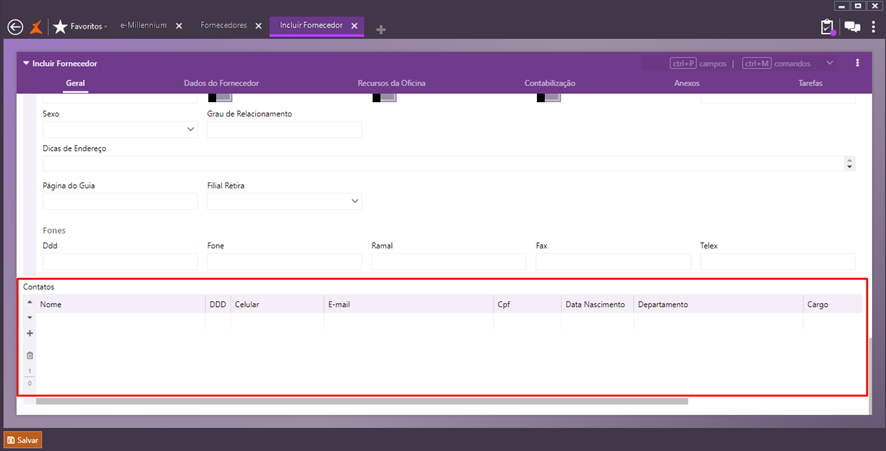Click the Celular column header
The height and width of the screenshot is (451, 886).
pos(277,304)
